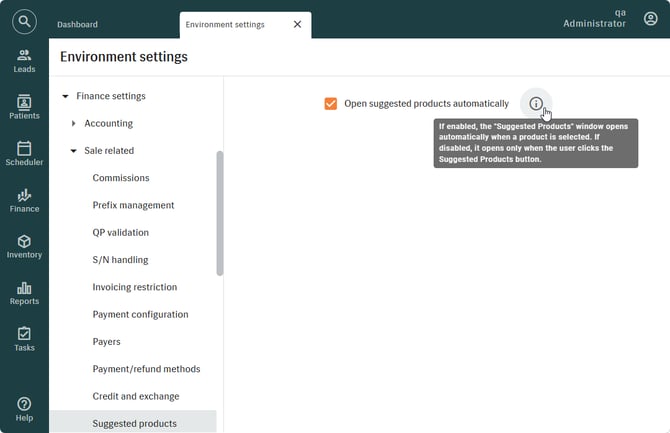Open the user profile account icon
The height and width of the screenshot is (433, 670).
pyautogui.click(x=651, y=18)
